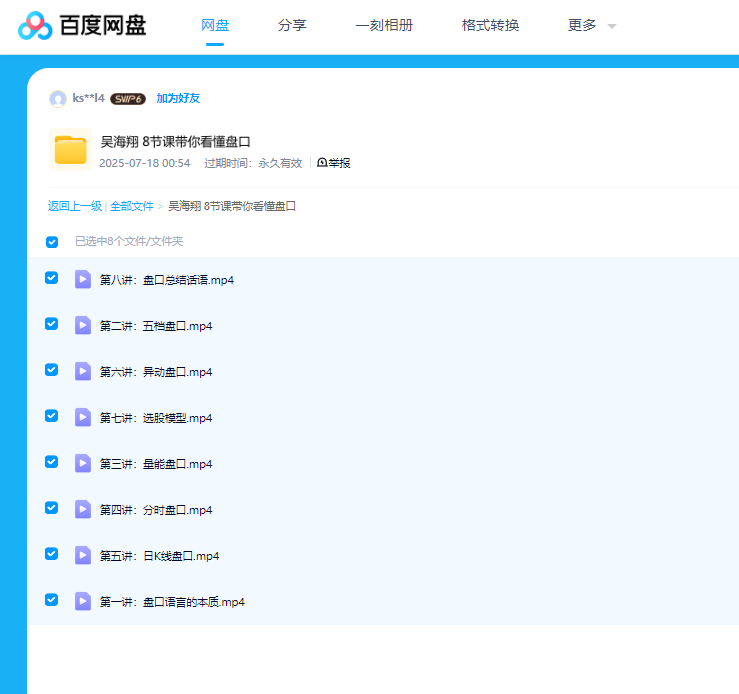Click the video icon for 第六讲：异动盘口.mp4
This screenshot has width=739, height=694.
83,371
